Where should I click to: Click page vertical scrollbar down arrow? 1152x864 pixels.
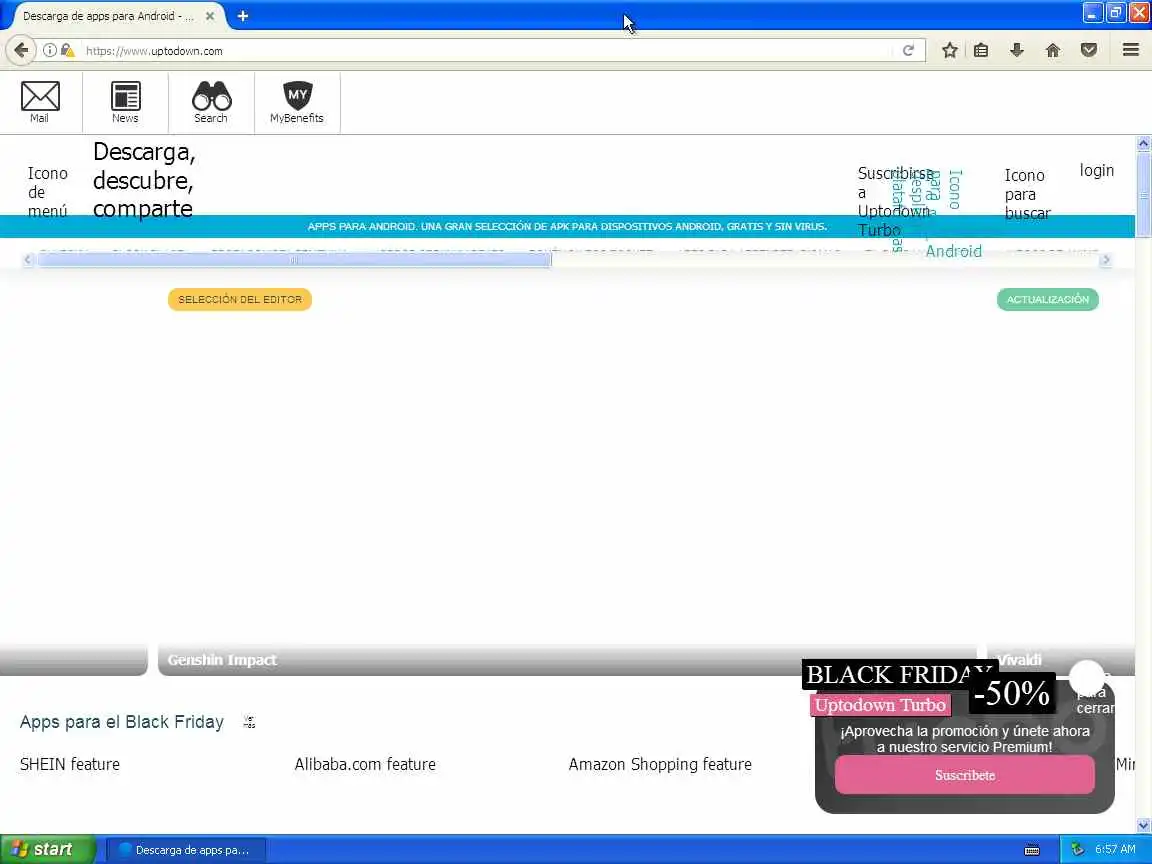click(x=1143, y=825)
